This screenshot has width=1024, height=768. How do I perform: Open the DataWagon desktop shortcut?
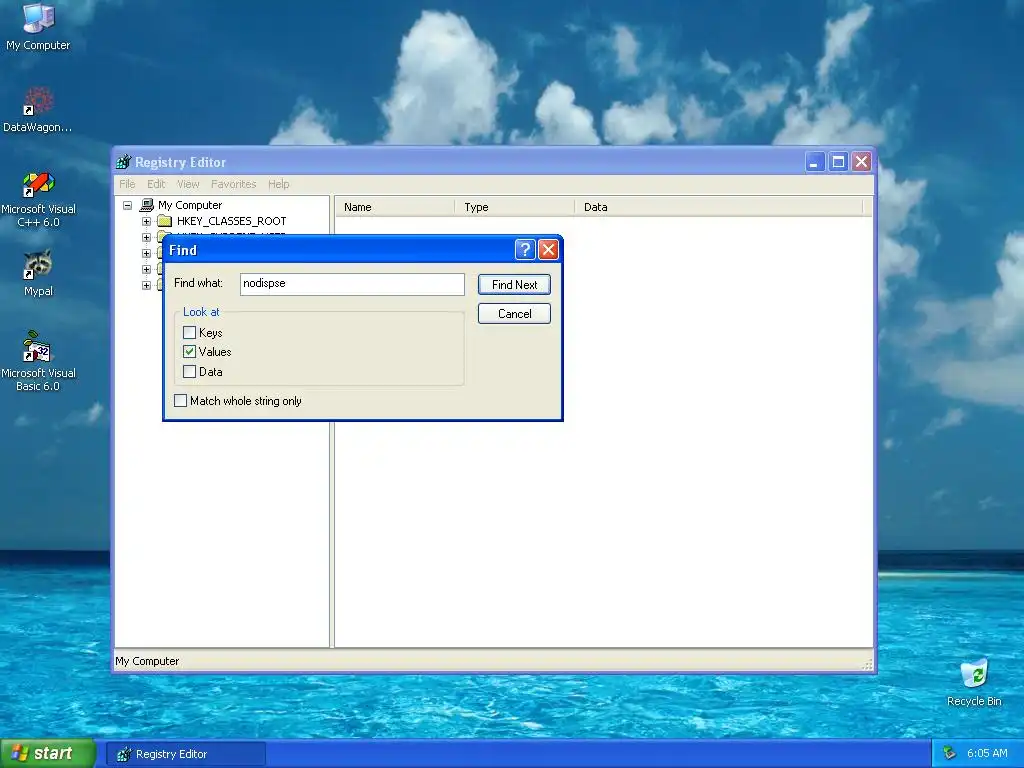point(38,110)
